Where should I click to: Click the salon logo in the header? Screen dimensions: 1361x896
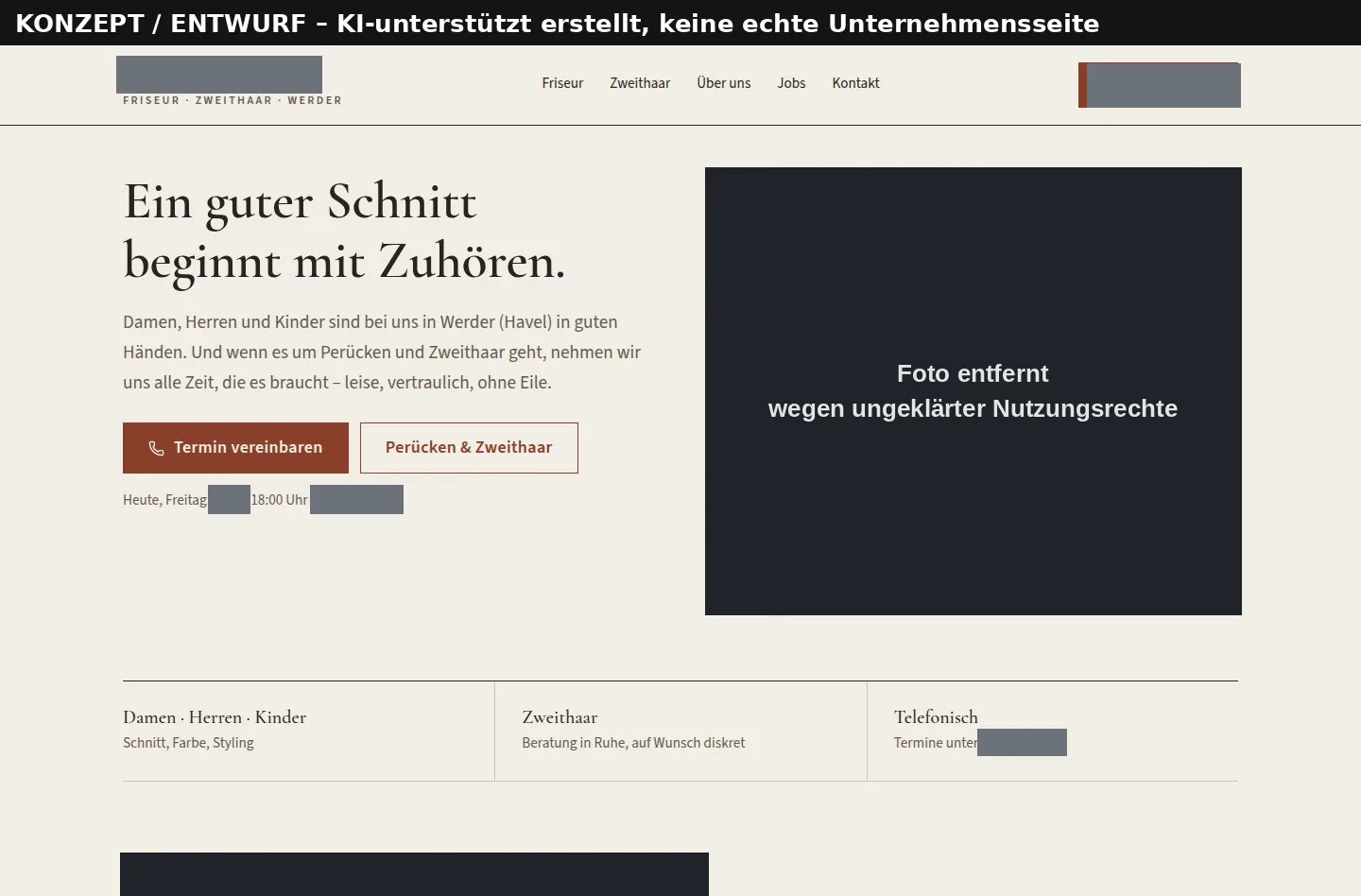click(219, 75)
